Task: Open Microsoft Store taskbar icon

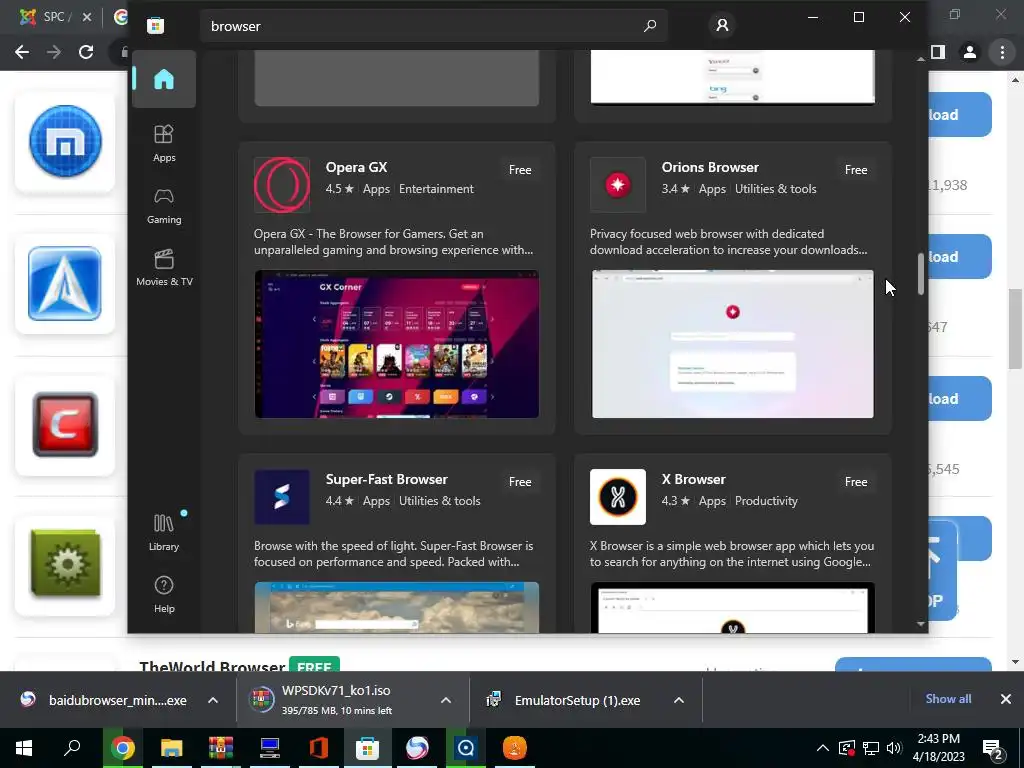Action: pyautogui.click(x=368, y=748)
